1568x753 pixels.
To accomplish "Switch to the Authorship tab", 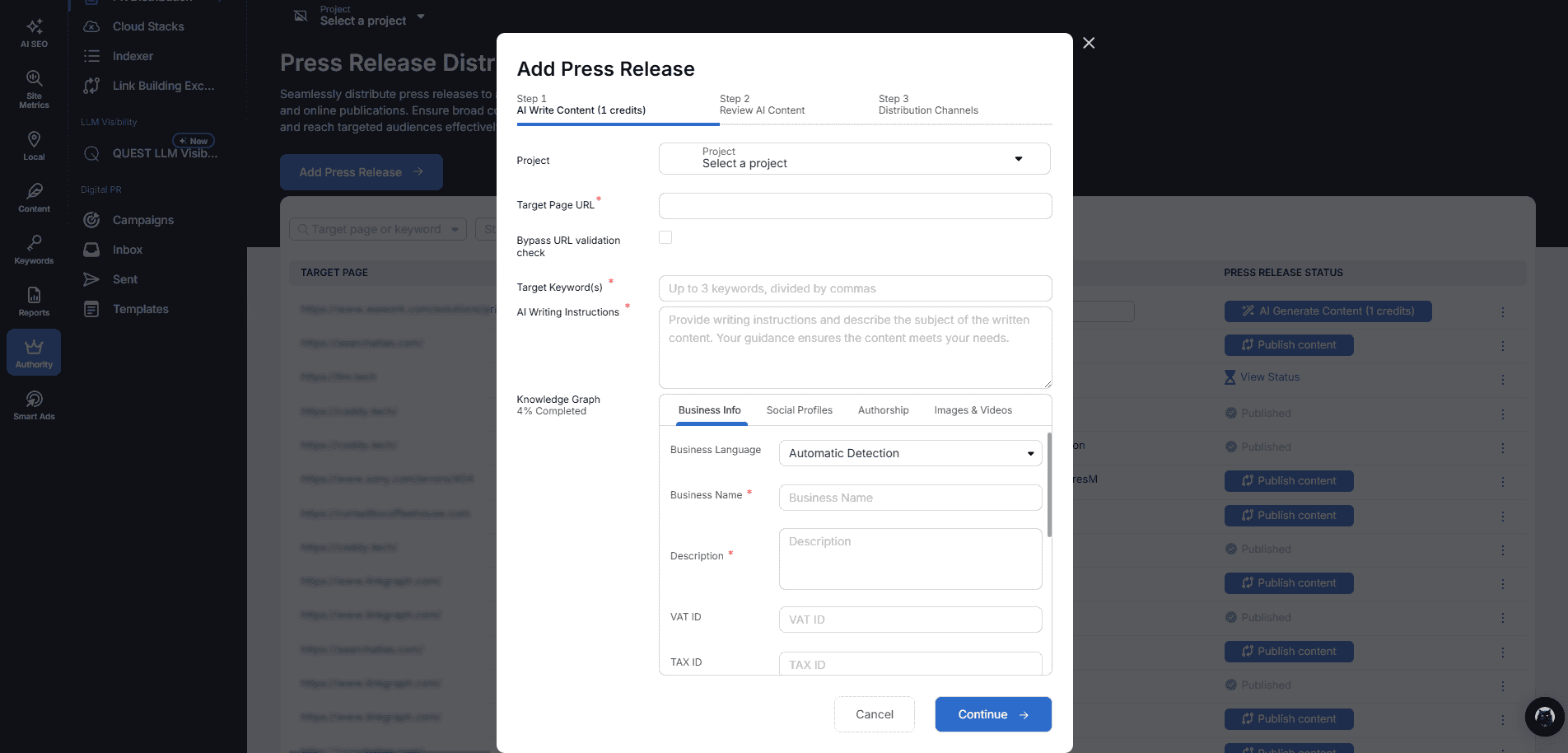I will tap(883, 410).
